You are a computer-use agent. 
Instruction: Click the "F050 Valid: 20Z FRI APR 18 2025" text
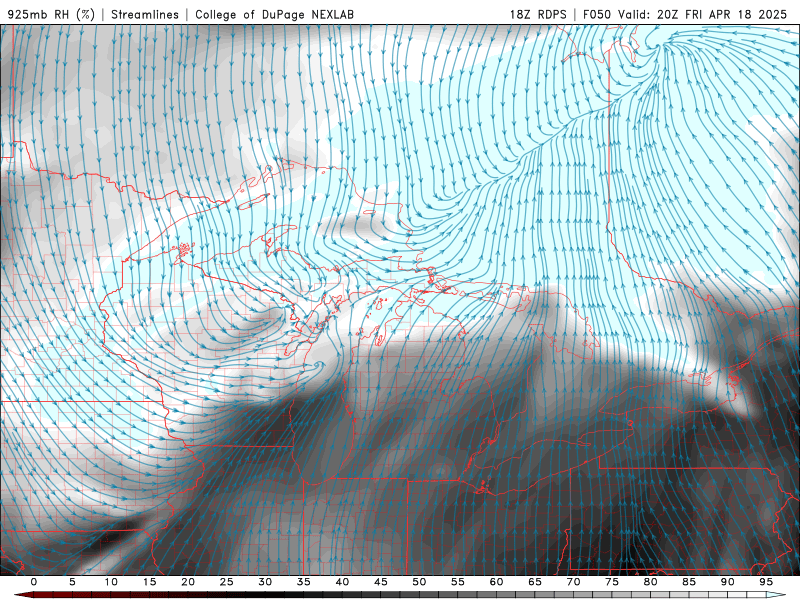point(685,14)
